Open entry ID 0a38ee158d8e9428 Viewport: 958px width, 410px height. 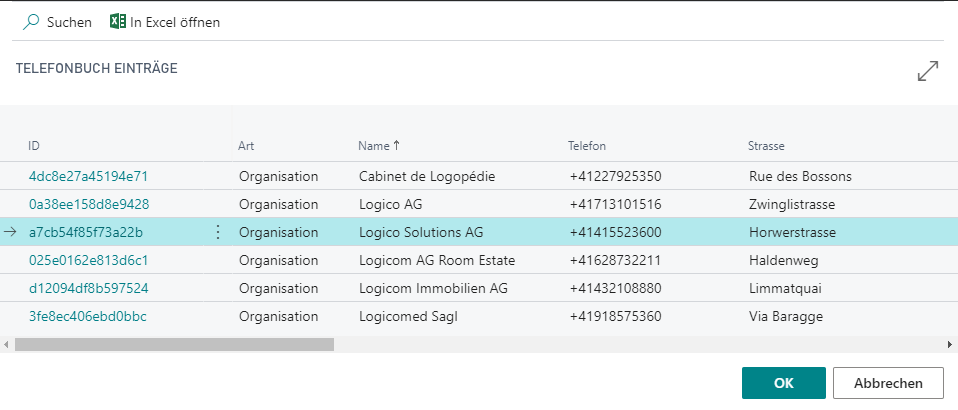[89, 204]
